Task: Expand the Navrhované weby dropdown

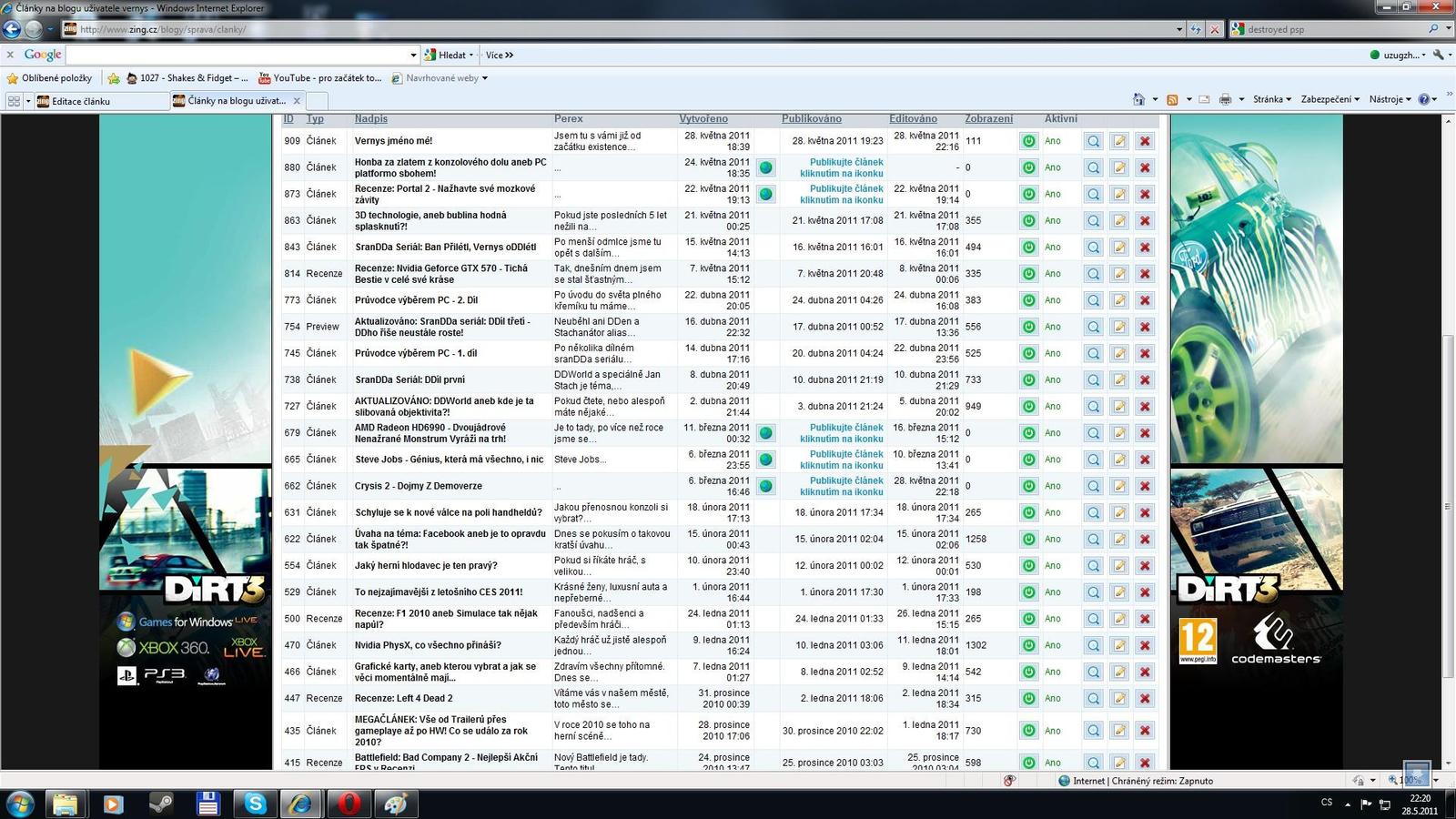Action: pos(446,78)
